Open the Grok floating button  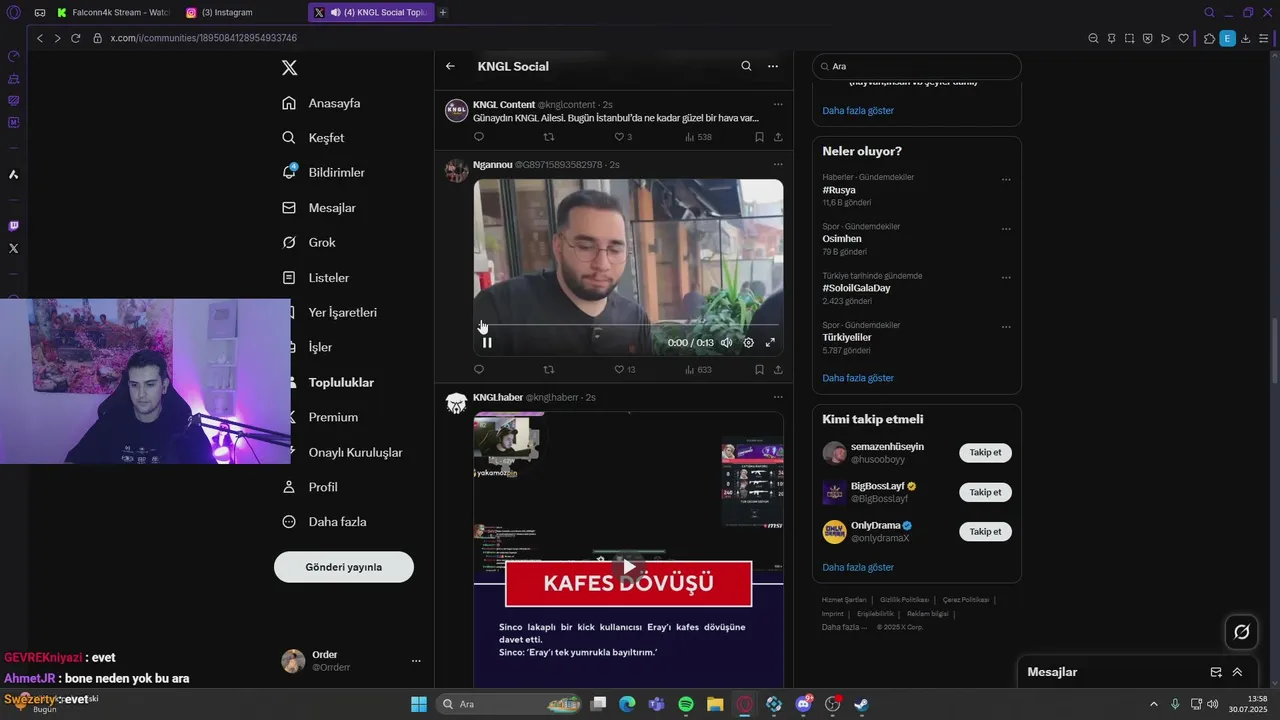pos(1242,632)
